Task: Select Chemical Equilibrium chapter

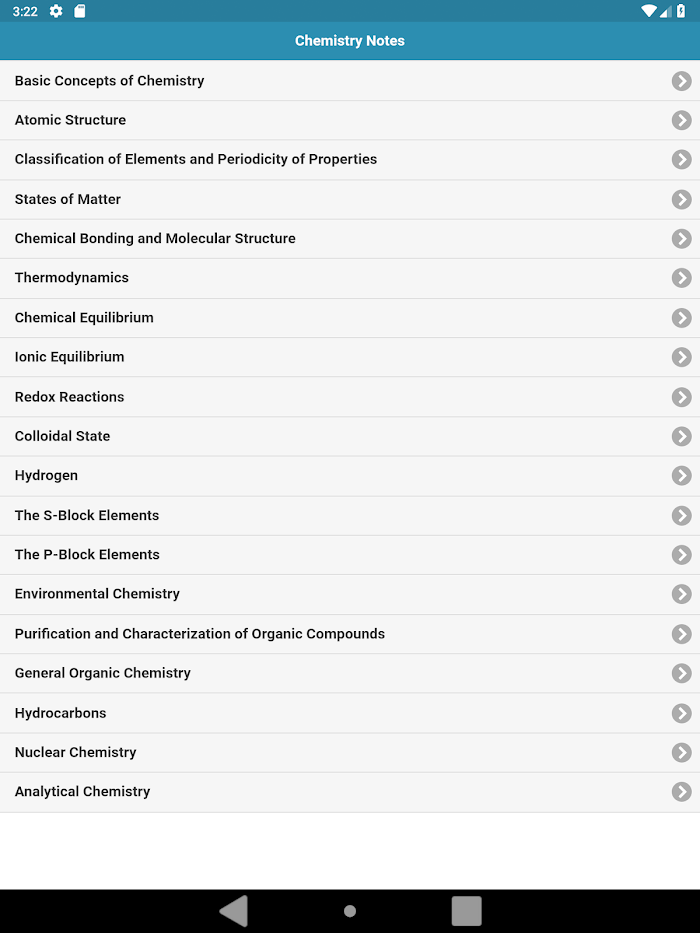Action: (350, 318)
